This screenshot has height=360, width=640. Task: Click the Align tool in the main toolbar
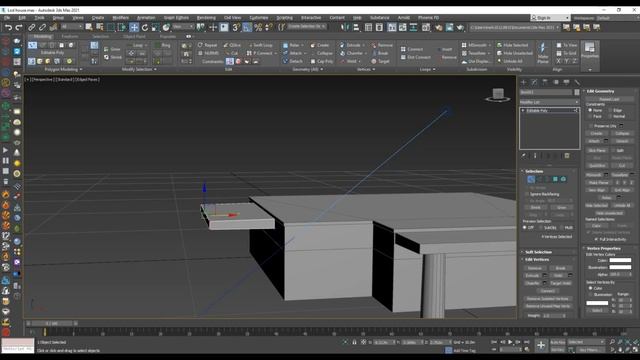coord(356,27)
